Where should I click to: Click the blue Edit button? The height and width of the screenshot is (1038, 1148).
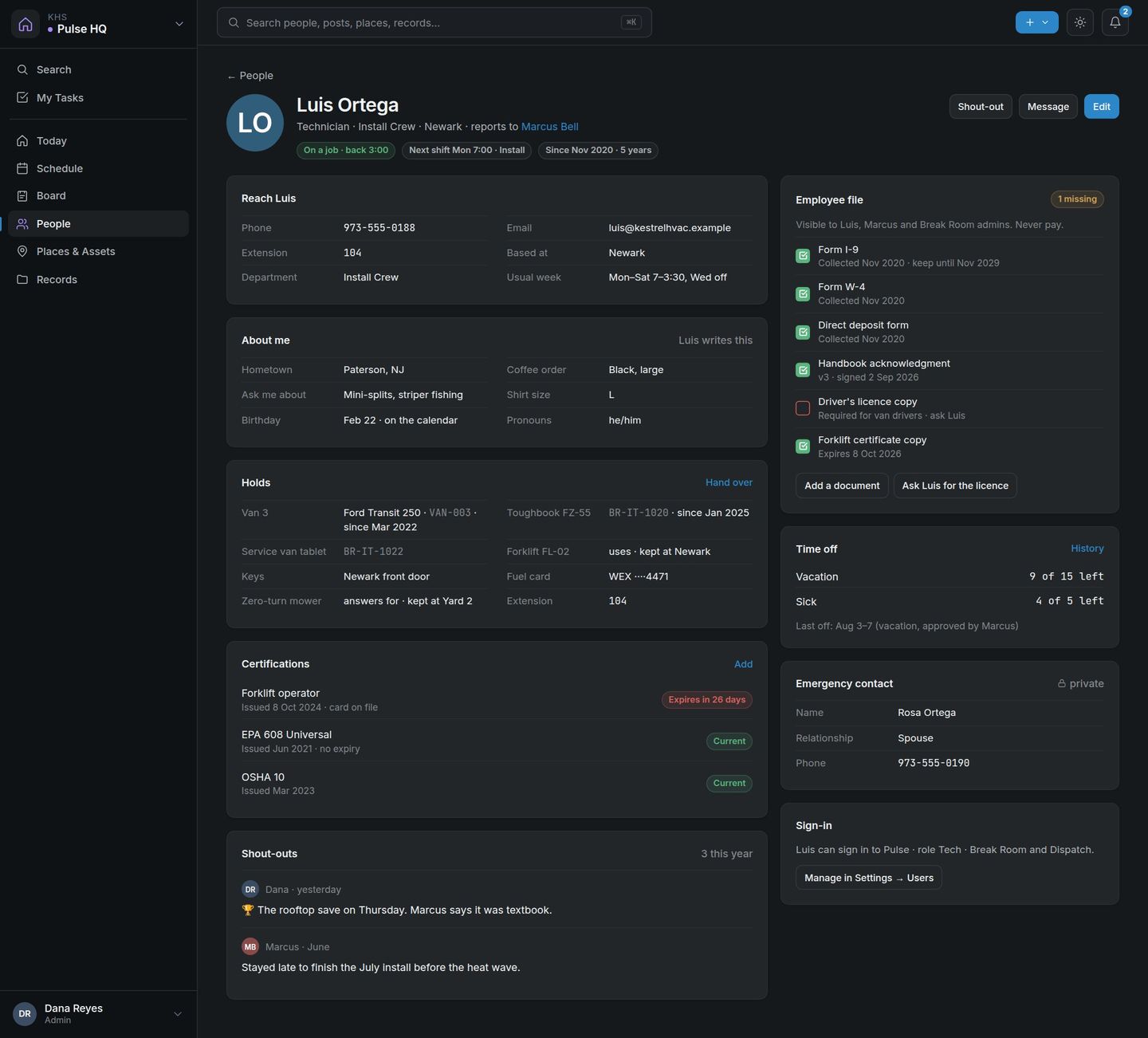point(1101,107)
